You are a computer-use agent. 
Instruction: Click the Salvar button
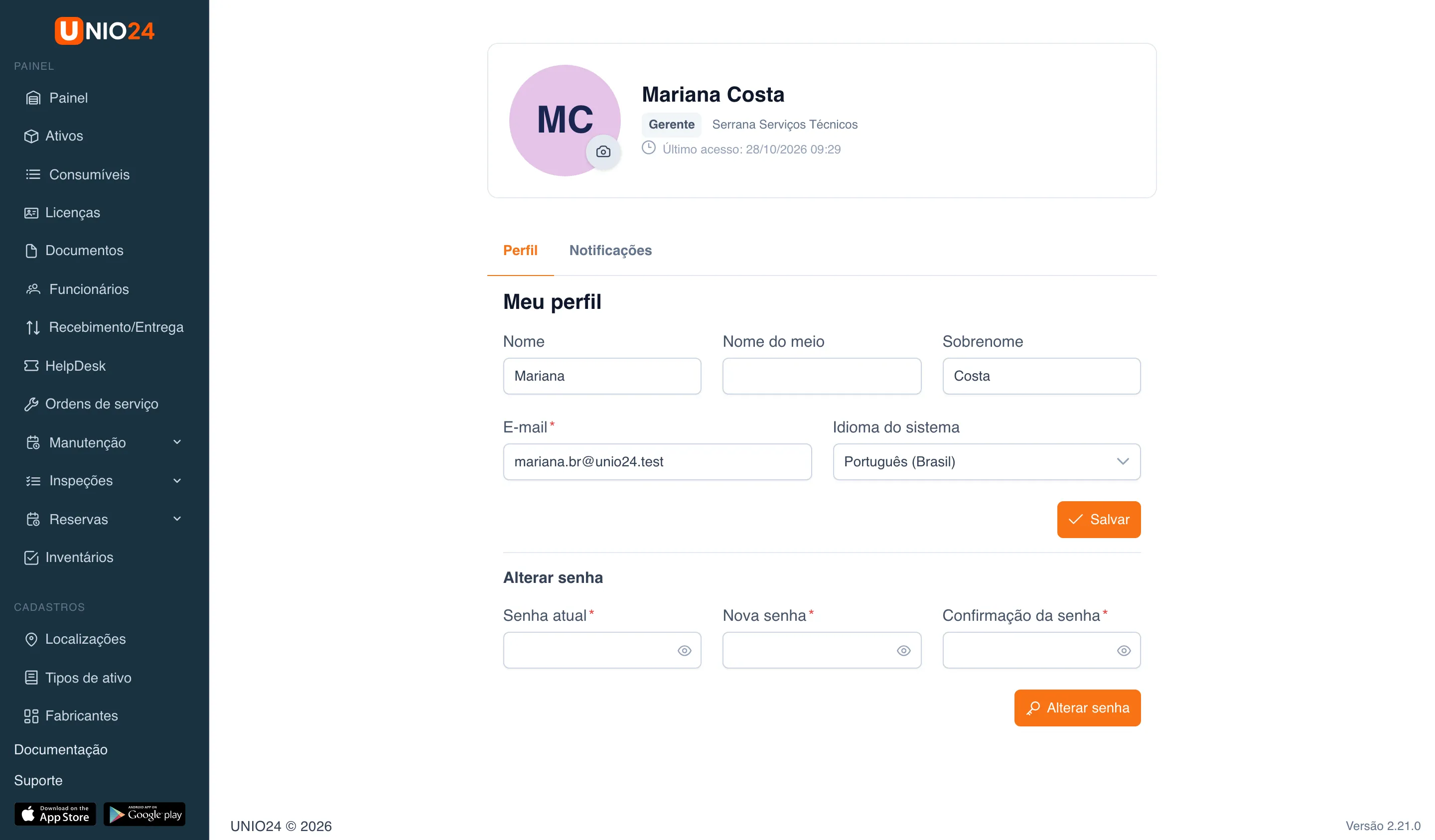[x=1099, y=519]
